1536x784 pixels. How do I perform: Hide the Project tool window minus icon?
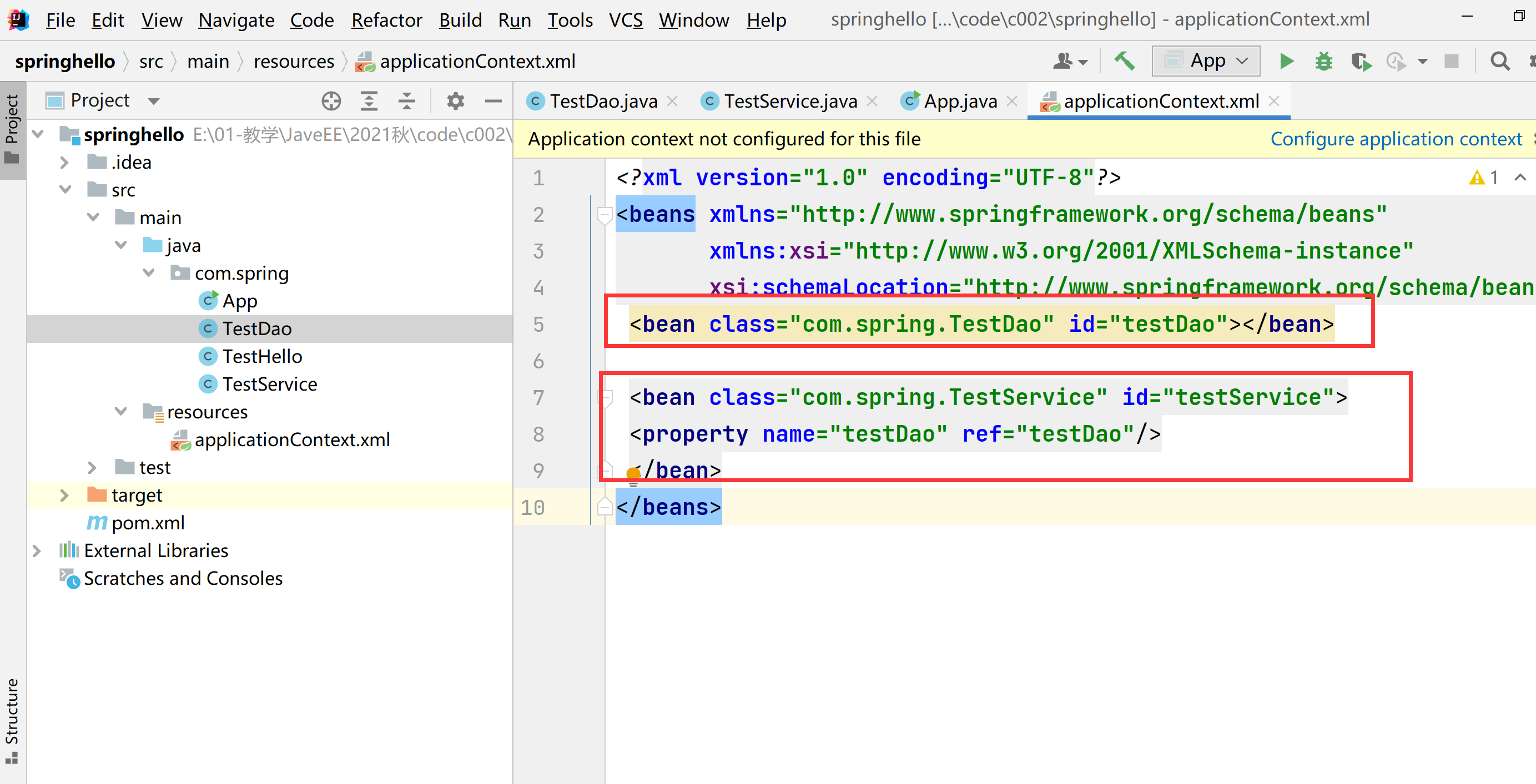coord(493,101)
